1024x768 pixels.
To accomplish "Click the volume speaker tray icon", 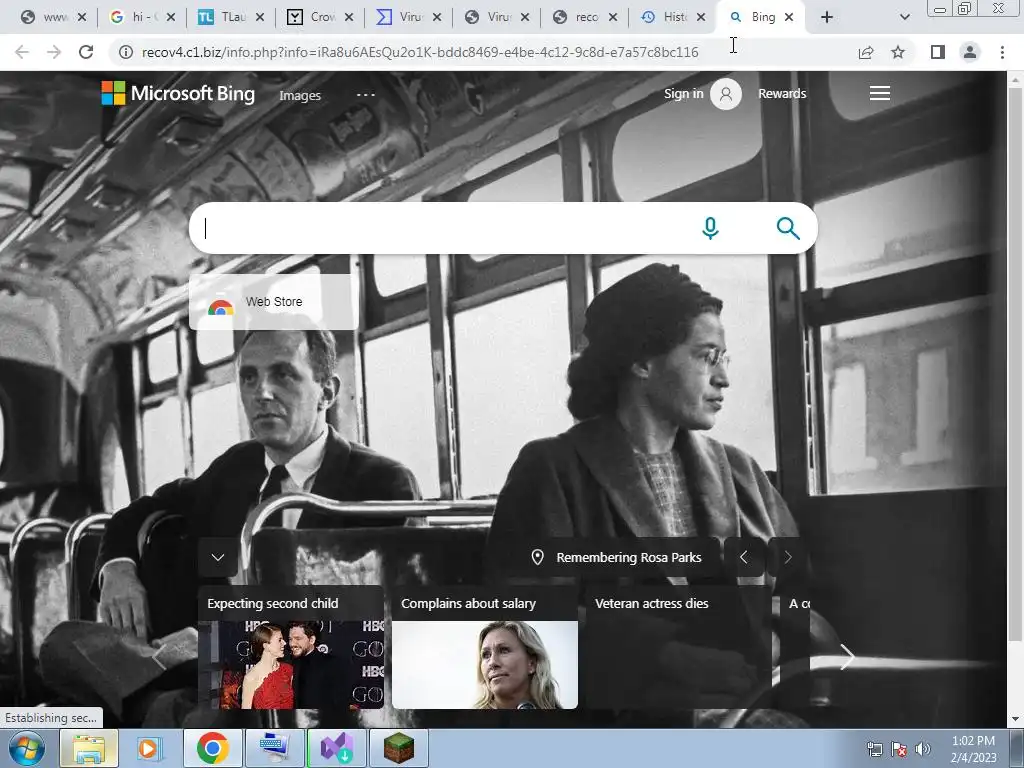I will point(923,749).
